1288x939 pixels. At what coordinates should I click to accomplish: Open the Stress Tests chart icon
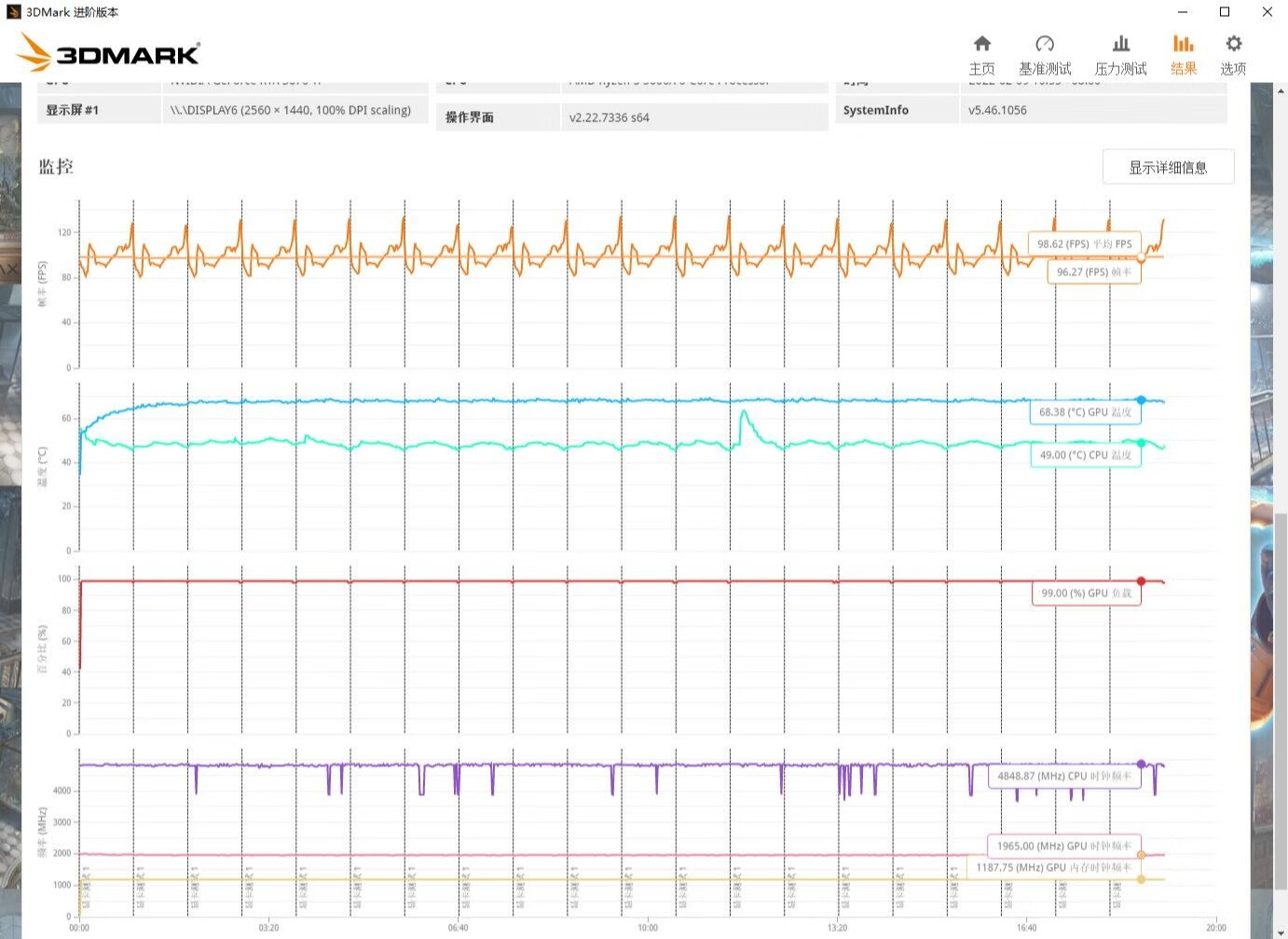point(1120,44)
